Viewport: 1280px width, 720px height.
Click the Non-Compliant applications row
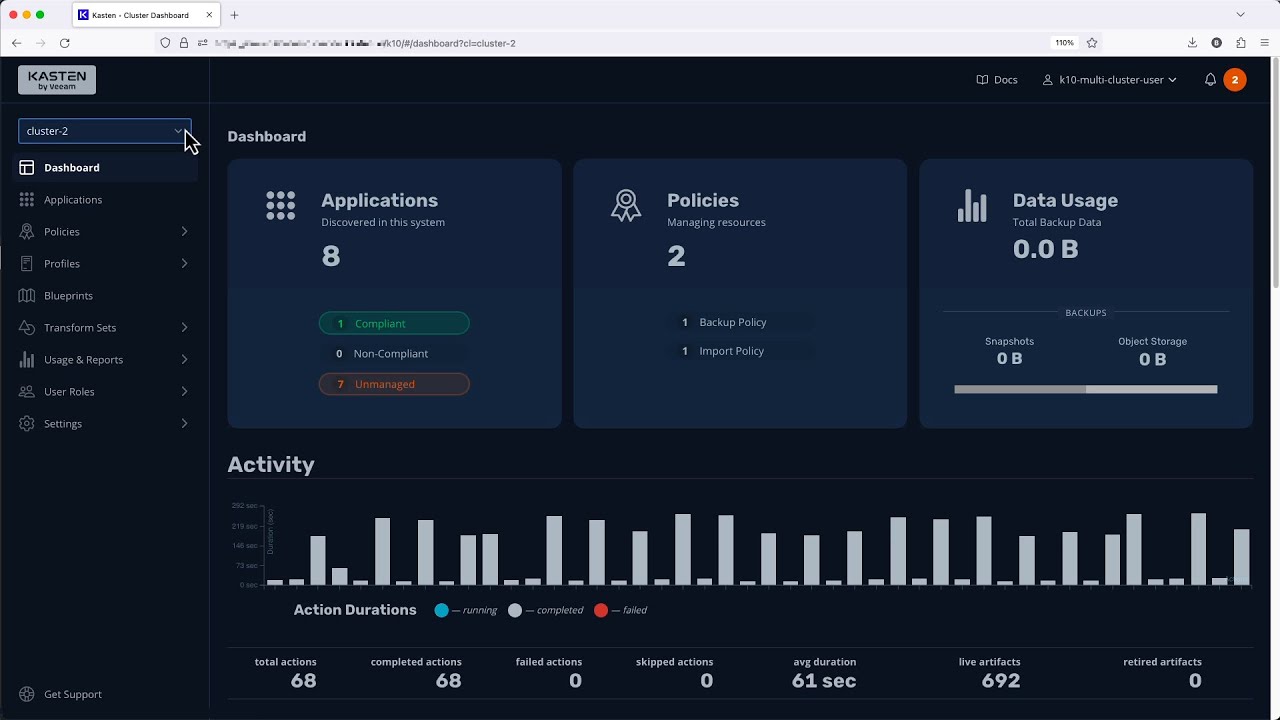pos(394,354)
